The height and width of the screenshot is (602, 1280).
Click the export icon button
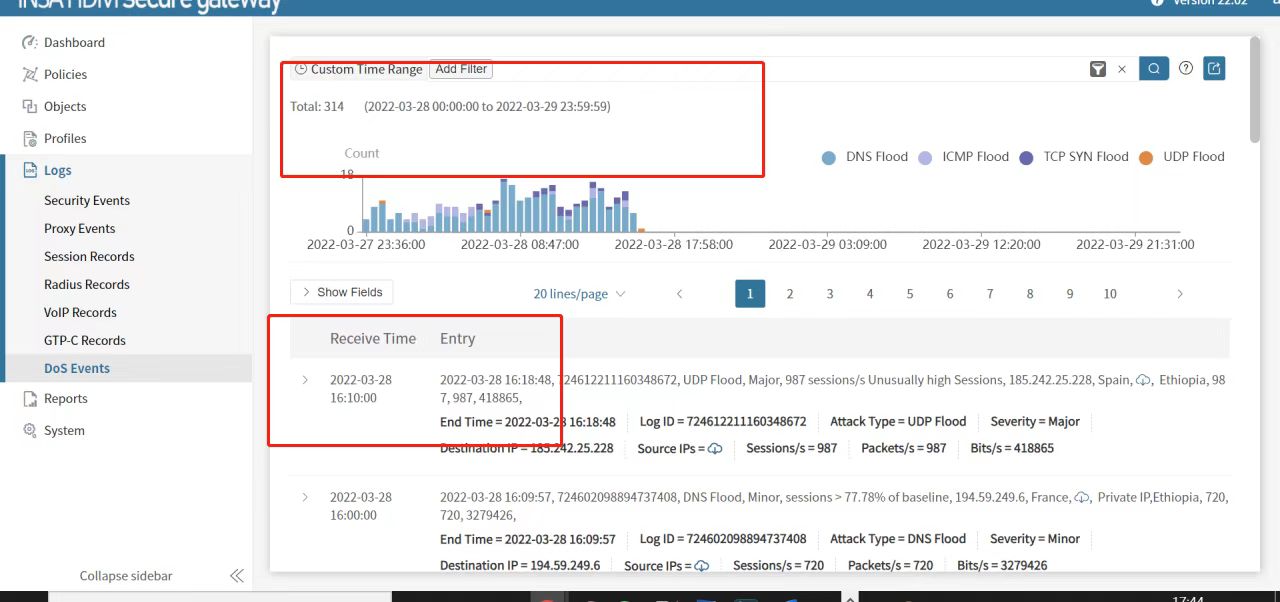1214,68
